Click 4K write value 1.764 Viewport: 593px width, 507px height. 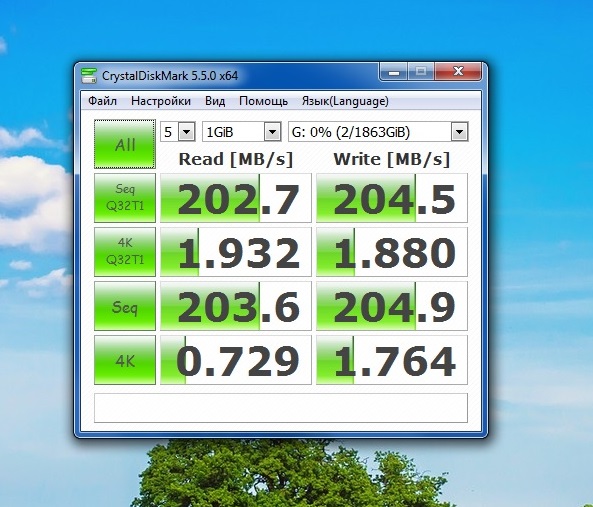coord(392,360)
